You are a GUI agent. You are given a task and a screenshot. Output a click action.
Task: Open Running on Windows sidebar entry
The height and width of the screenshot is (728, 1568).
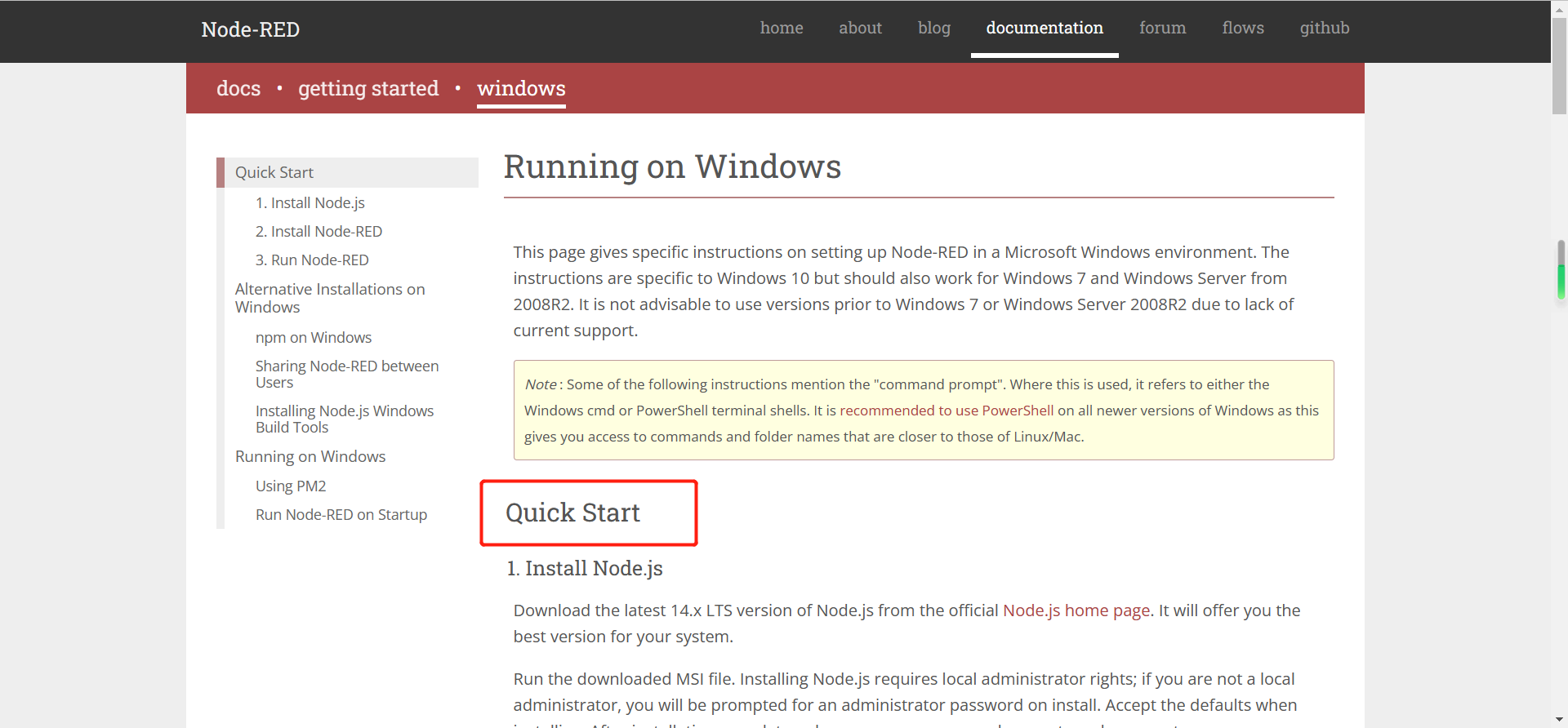point(310,456)
